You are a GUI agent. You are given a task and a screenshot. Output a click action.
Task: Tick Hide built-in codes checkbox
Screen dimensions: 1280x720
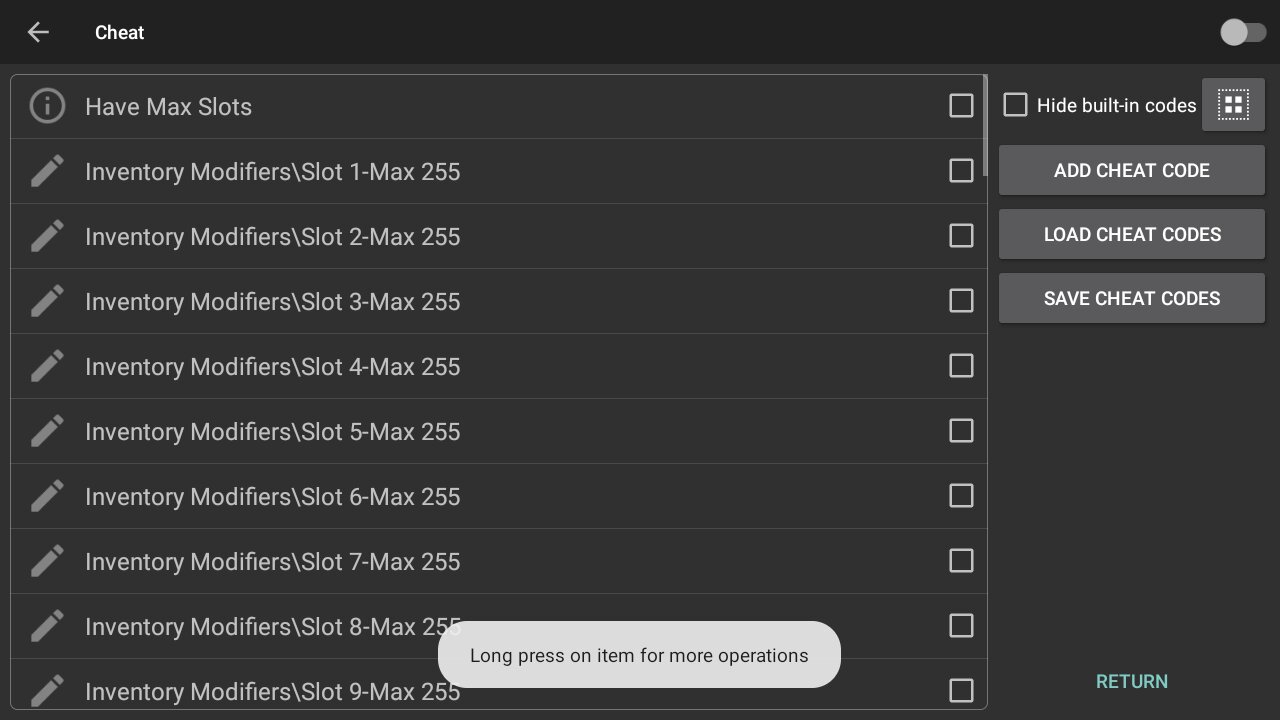[x=1015, y=105]
